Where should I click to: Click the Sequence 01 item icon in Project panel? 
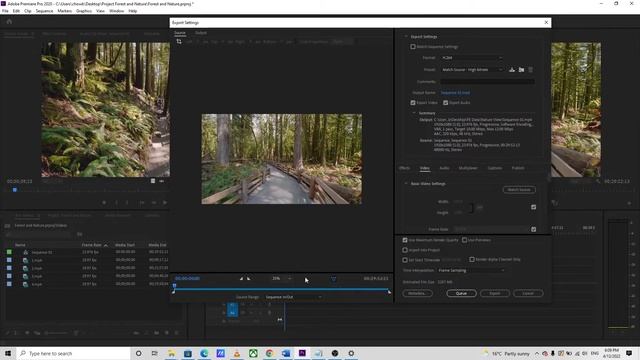26,252
